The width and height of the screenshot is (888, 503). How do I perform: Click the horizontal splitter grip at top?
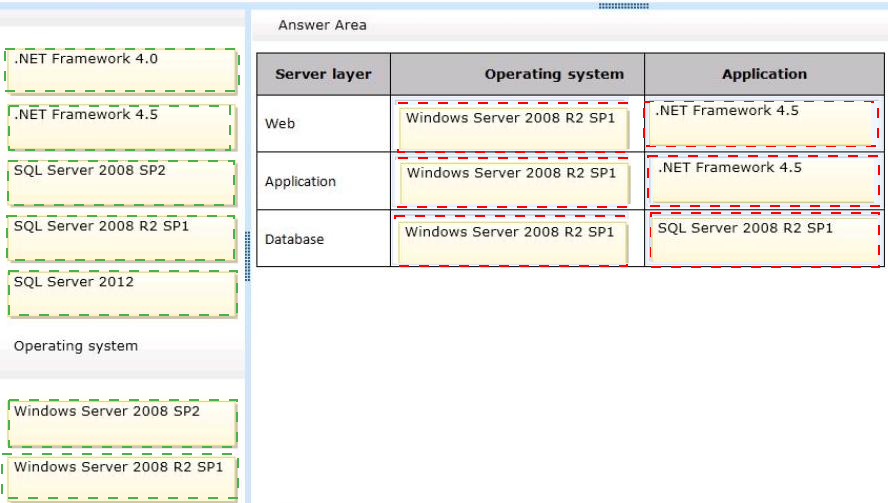click(x=624, y=6)
